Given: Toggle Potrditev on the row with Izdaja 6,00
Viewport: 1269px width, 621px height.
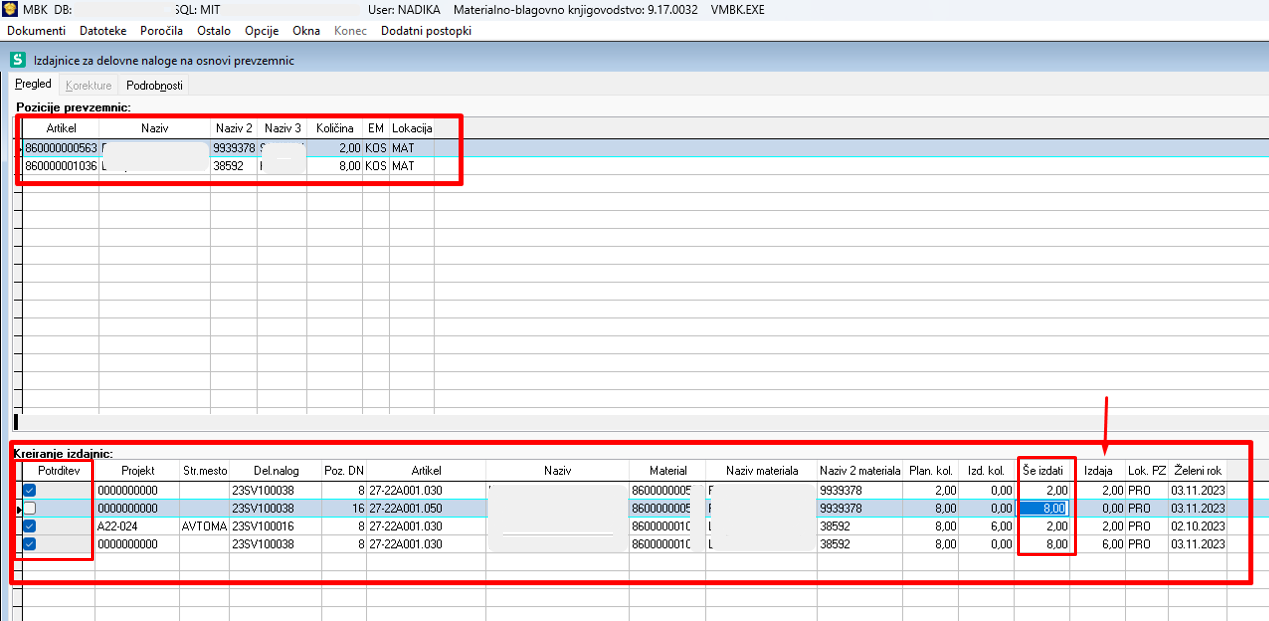Looking at the screenshot, I should (x=29, y=544).
